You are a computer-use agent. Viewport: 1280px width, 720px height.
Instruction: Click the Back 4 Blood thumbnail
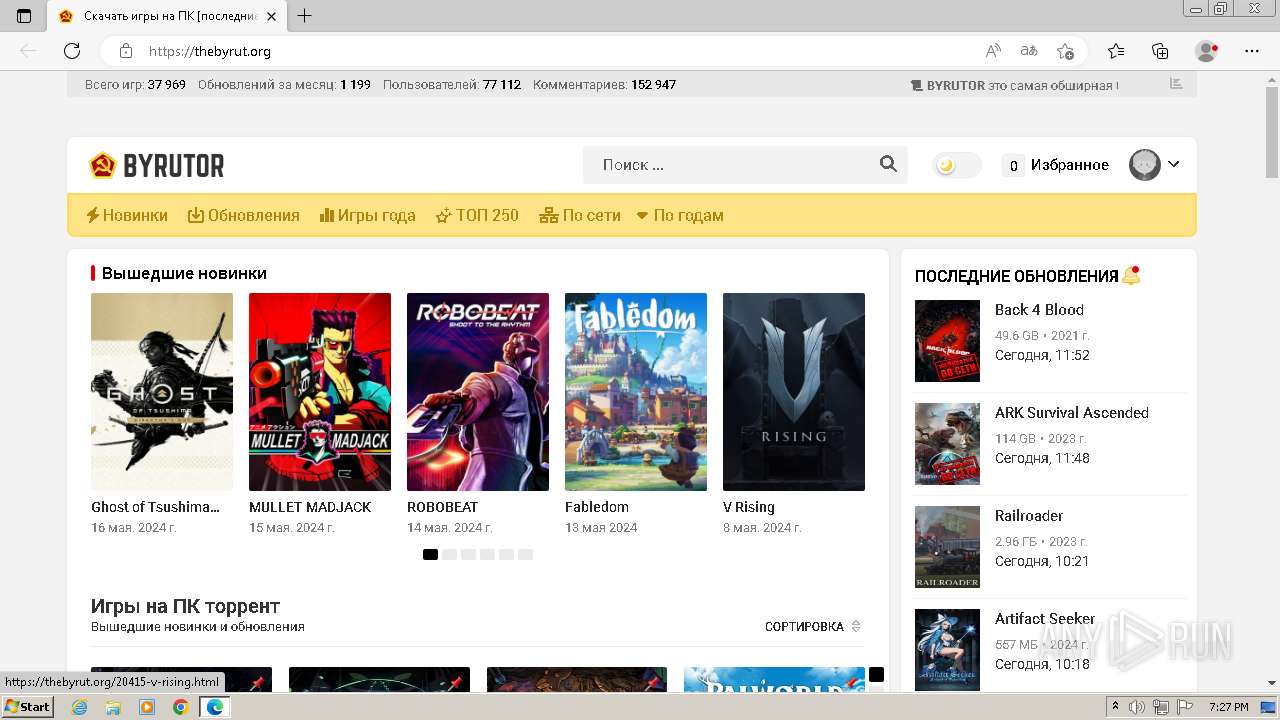click(947, 341)
